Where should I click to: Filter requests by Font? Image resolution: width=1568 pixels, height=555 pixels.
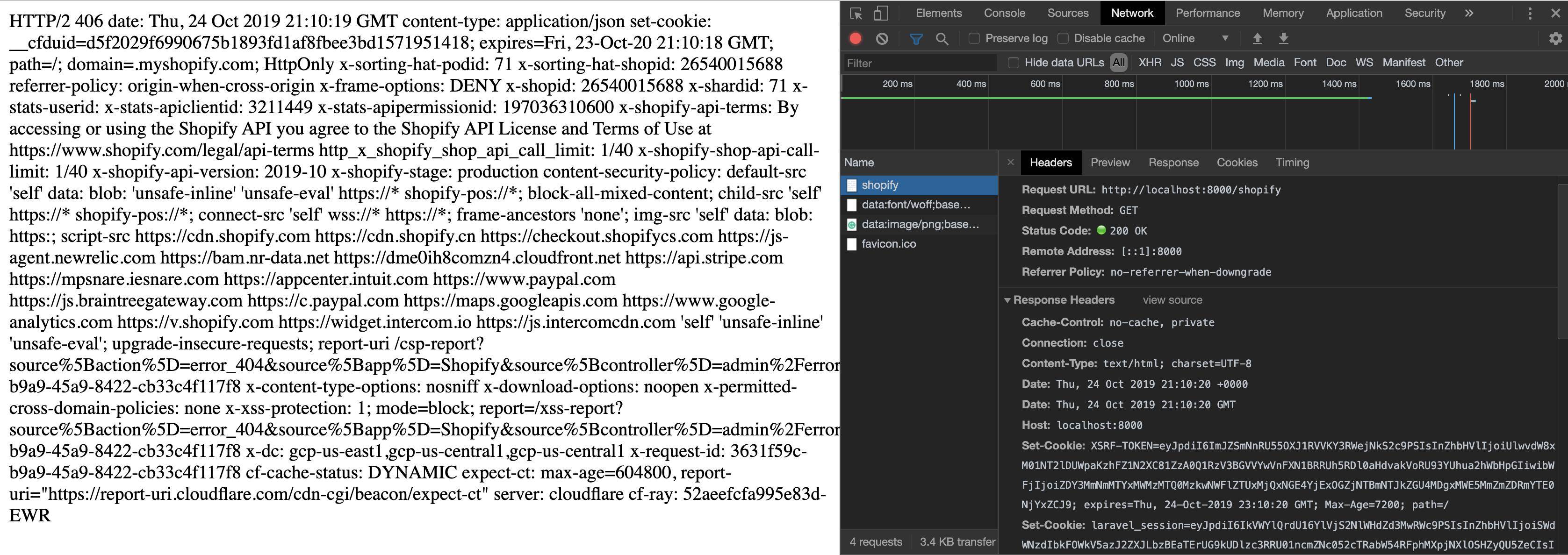[1304, 63]
